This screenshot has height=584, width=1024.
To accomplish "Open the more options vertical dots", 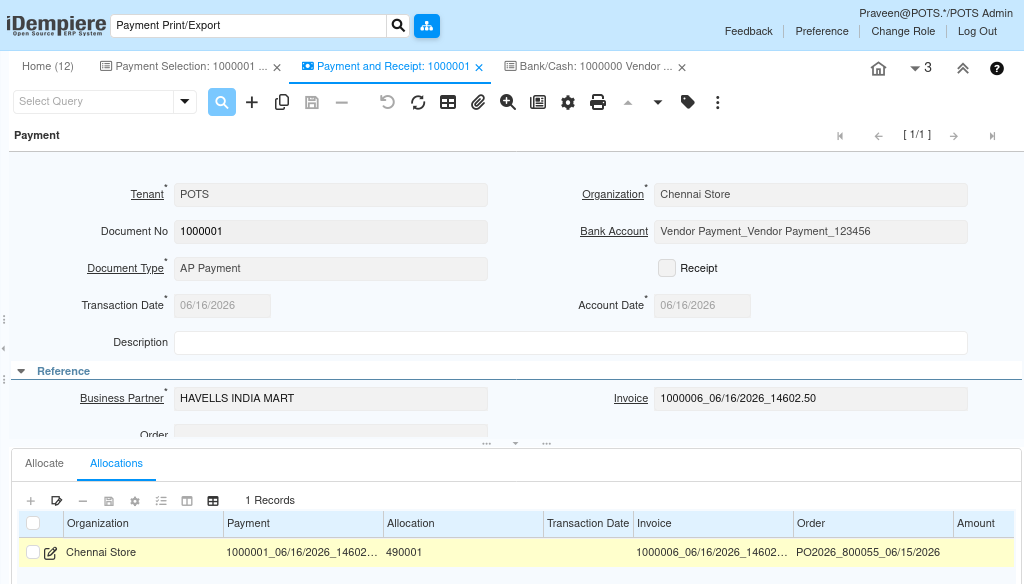I will coord(718,103).
